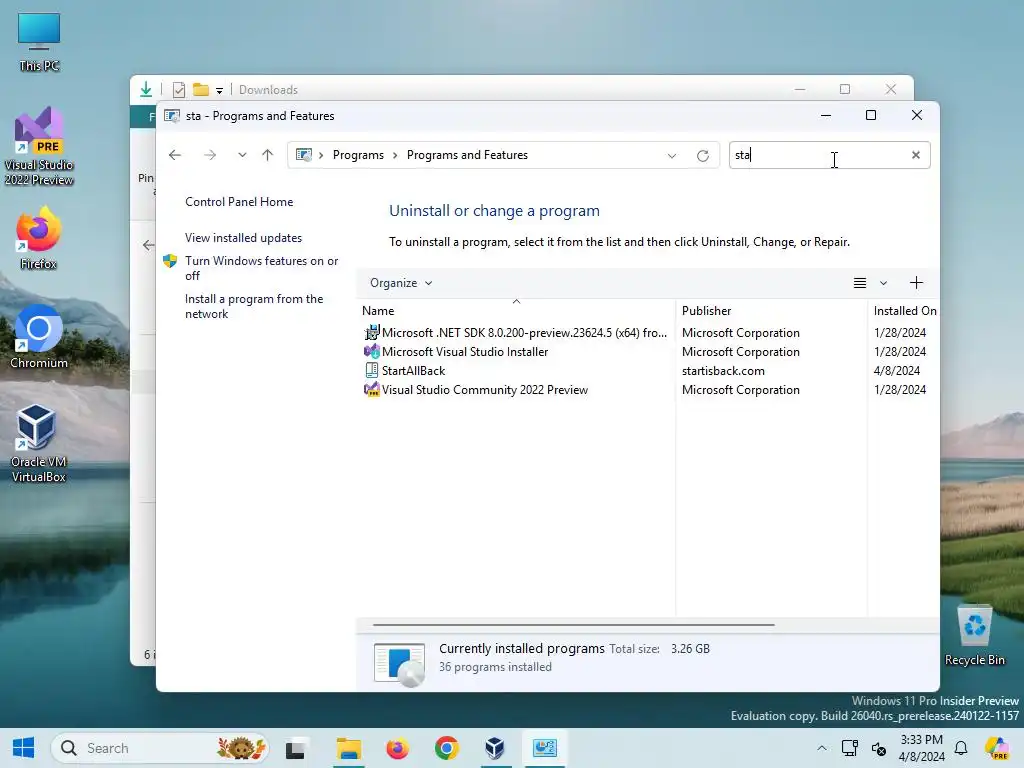Click startisback.com publisher cell
Image resolution: width=1024 pixels, height=768 pixels.
coord(723,370)
